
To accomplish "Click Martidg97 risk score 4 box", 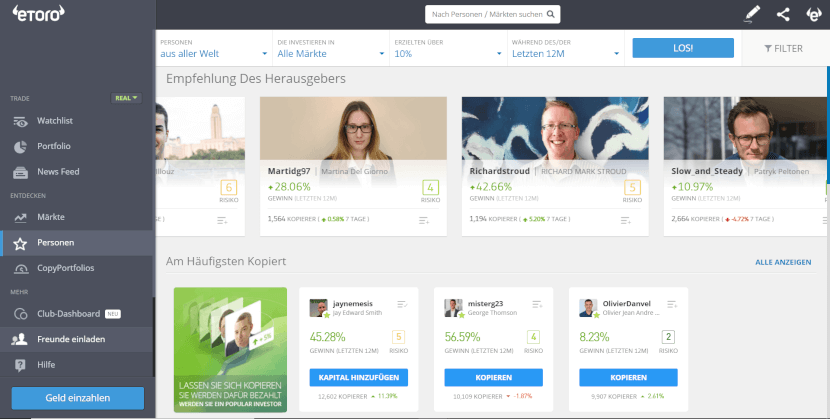I will pyautogui.click(x=430, y=187).
